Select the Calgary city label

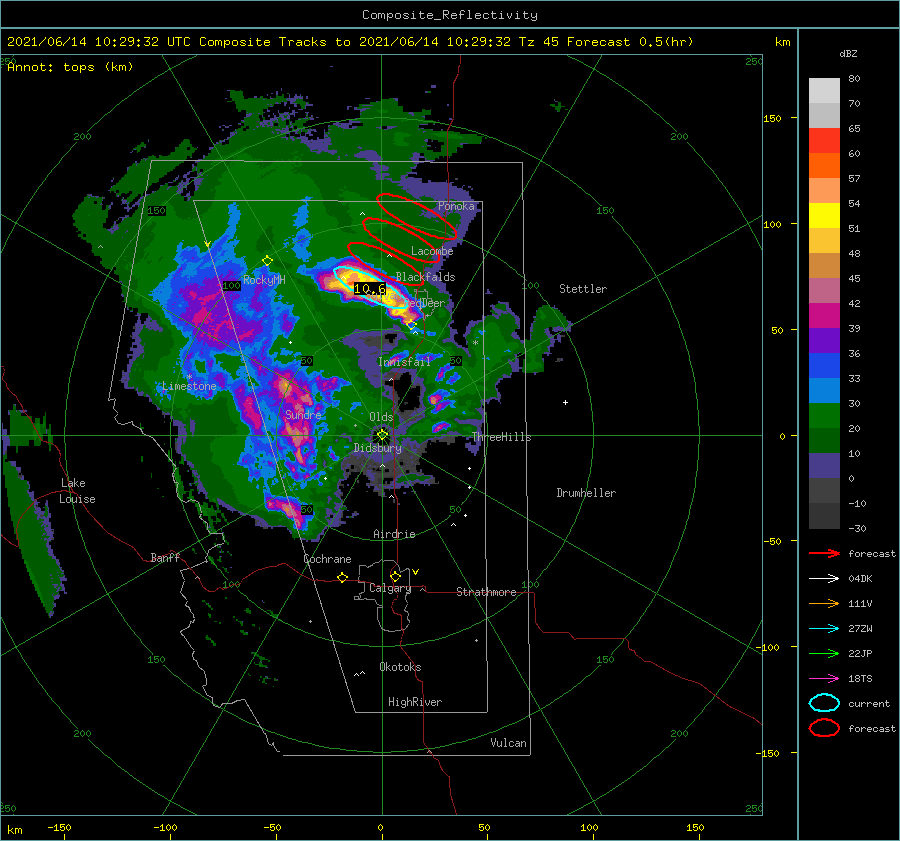click(390, 588)
